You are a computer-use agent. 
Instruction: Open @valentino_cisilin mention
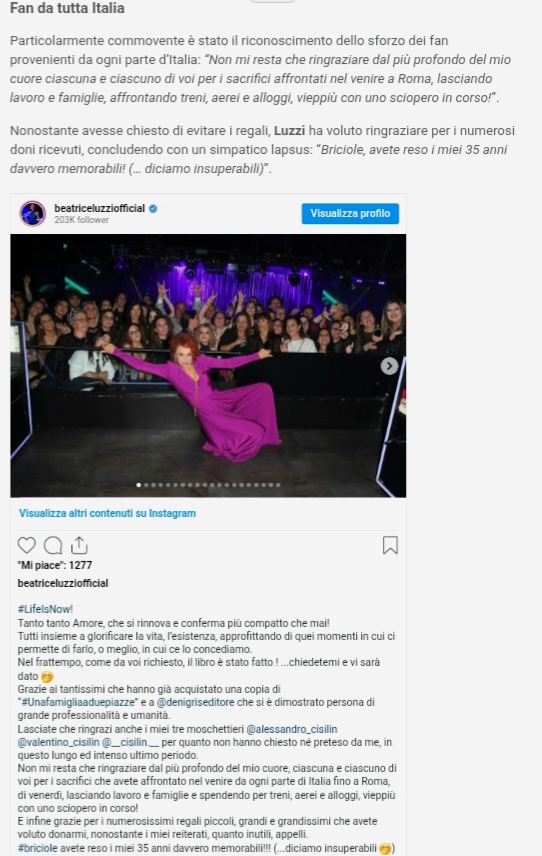58,742
